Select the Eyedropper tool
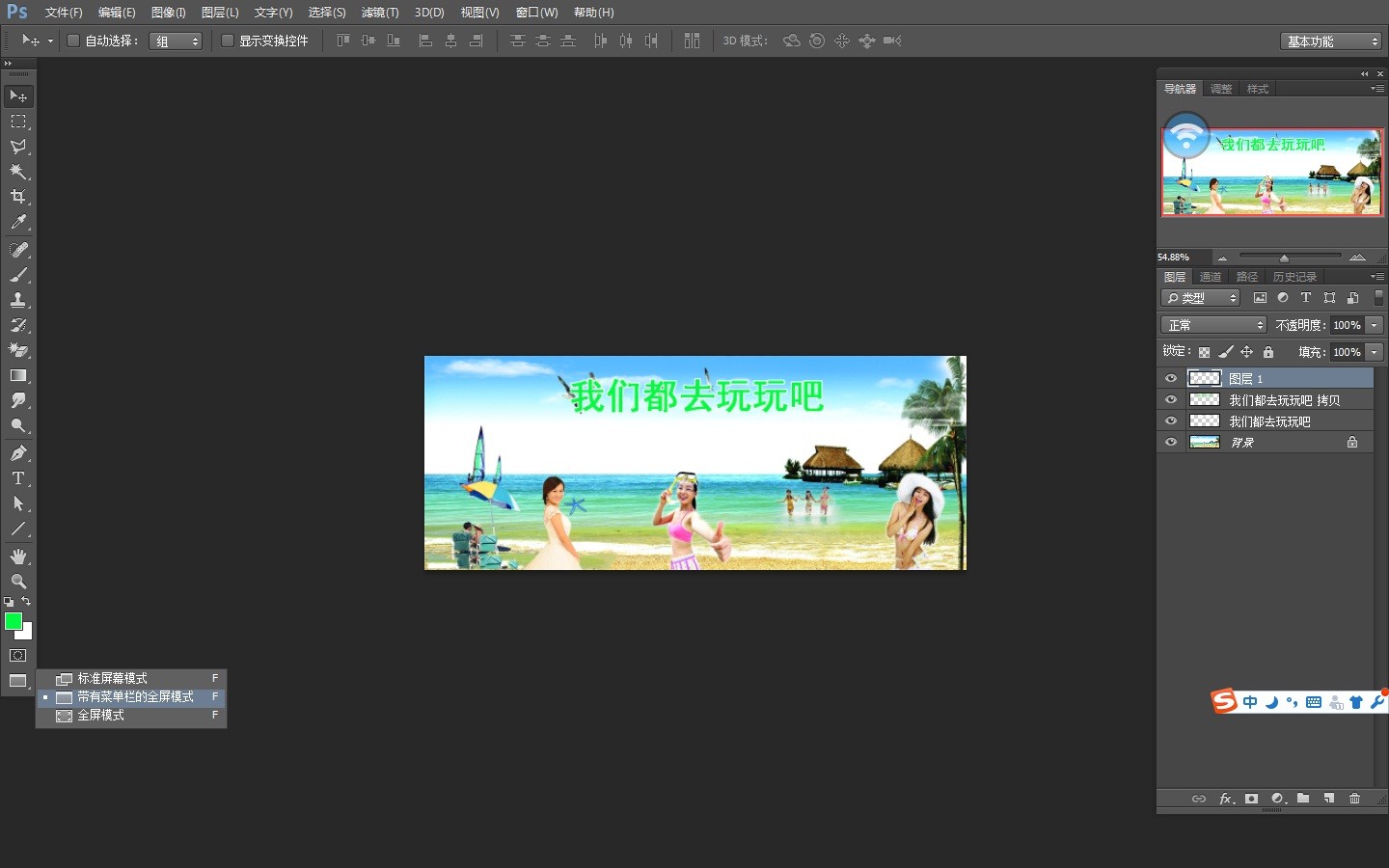 coord(17,222)
